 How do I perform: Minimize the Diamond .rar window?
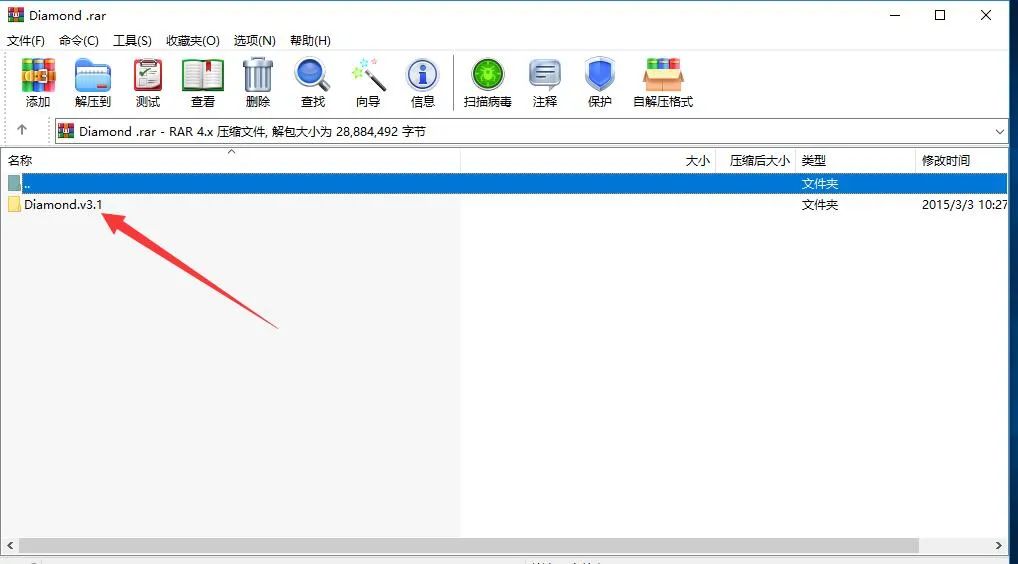895,15
